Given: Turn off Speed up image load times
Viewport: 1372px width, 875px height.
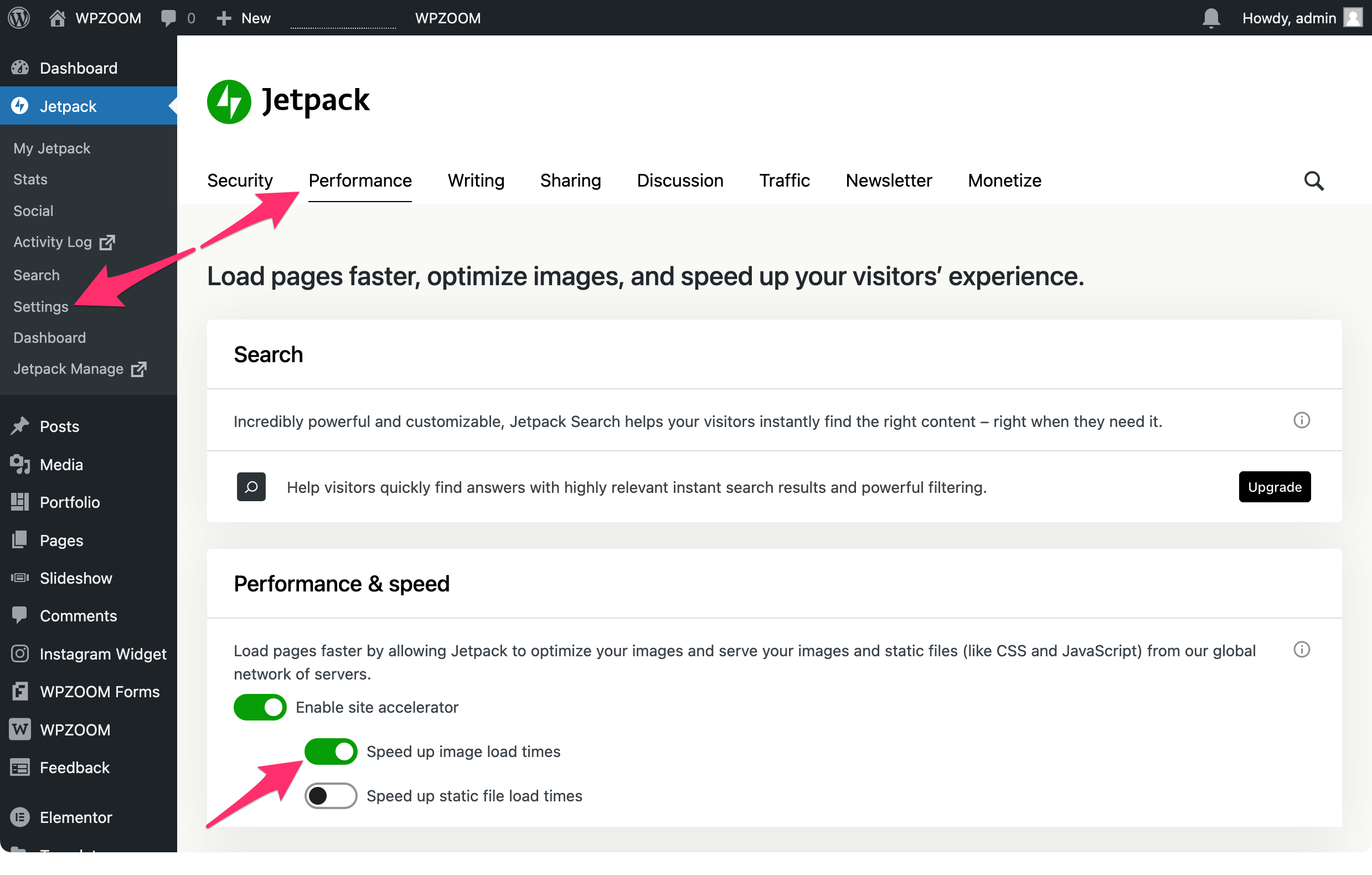Looking at the screenshot, I should coord(331,752).
